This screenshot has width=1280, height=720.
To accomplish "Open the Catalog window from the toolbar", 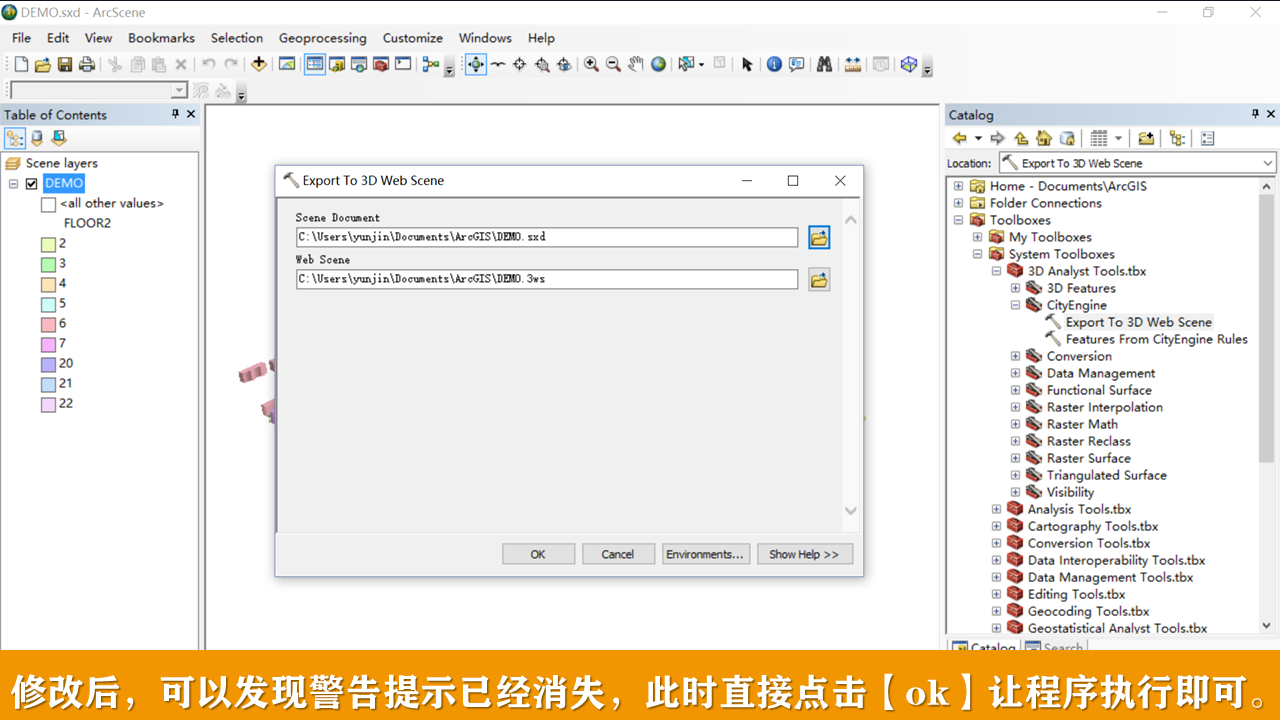I will click(x=337, y=64).
